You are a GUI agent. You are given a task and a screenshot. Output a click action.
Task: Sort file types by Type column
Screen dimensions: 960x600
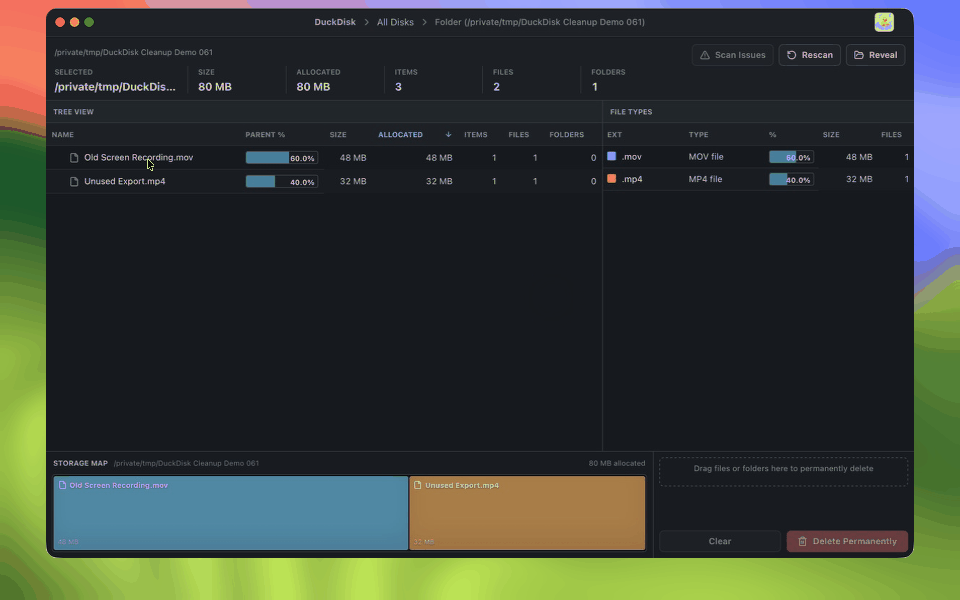point(698,135)
